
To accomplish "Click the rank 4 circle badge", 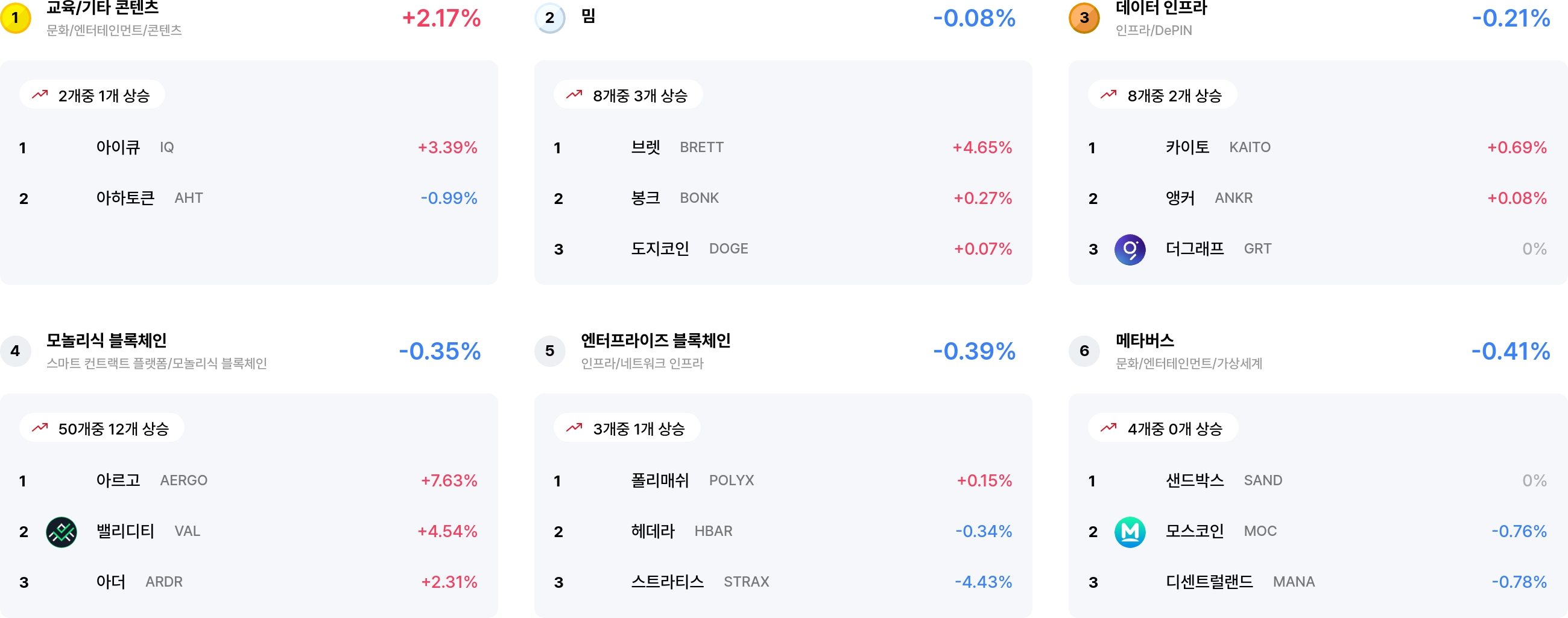I will pyautogui.click(x=15, y=351).
